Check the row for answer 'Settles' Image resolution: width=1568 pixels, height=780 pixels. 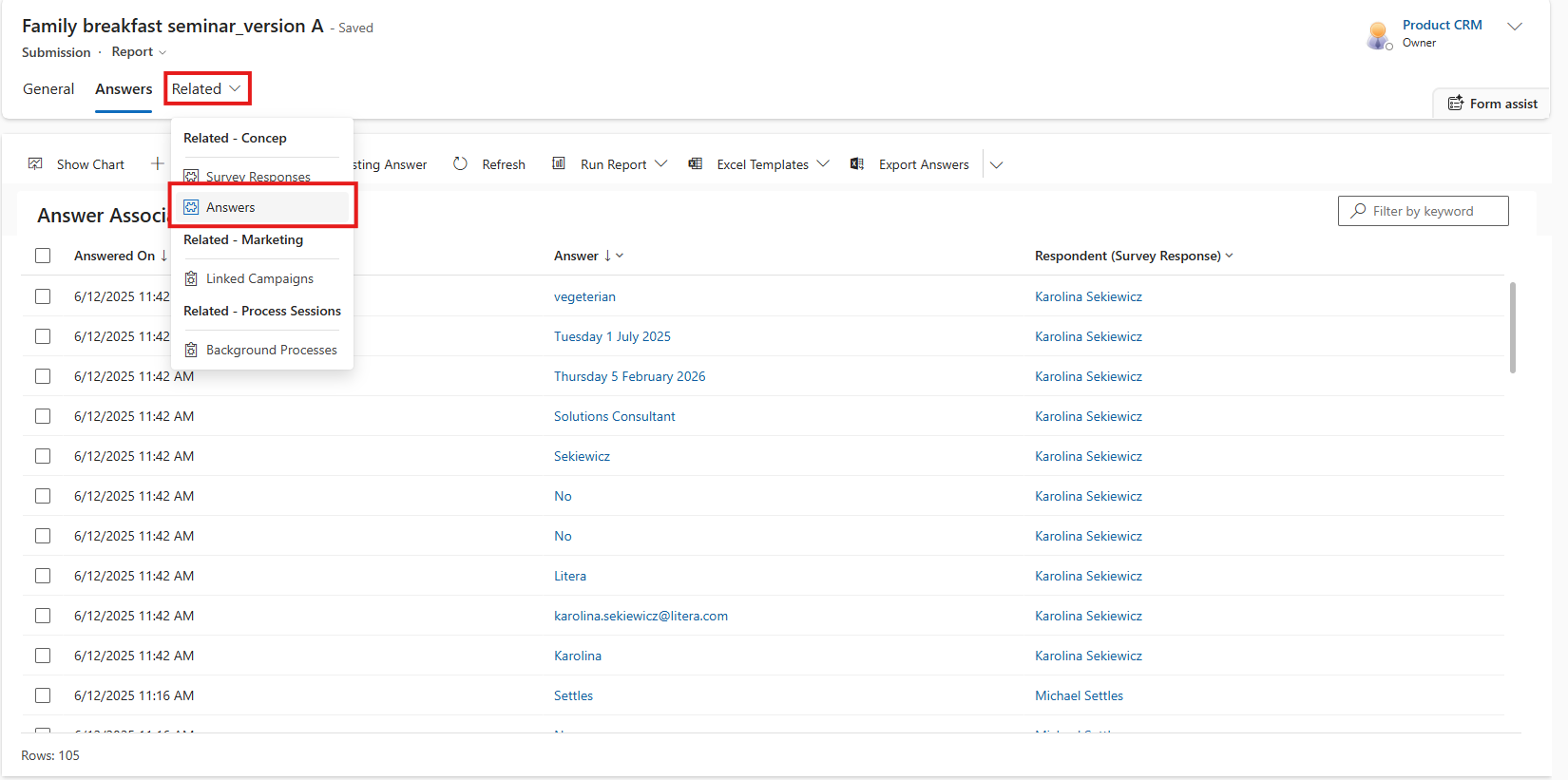[43, 695]
